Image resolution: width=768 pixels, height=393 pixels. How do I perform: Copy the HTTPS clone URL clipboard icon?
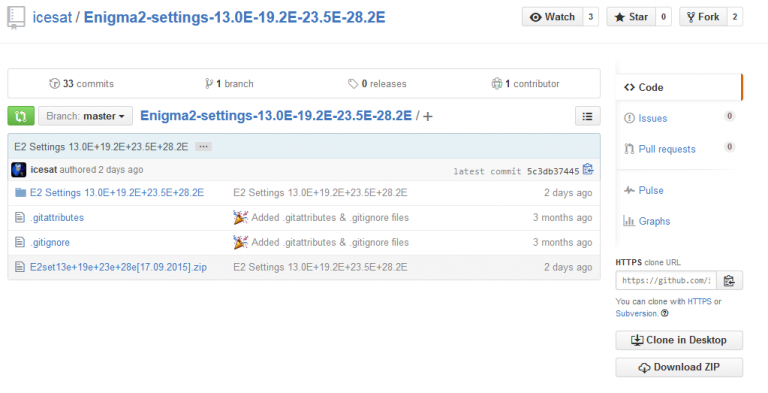point(729,281)
